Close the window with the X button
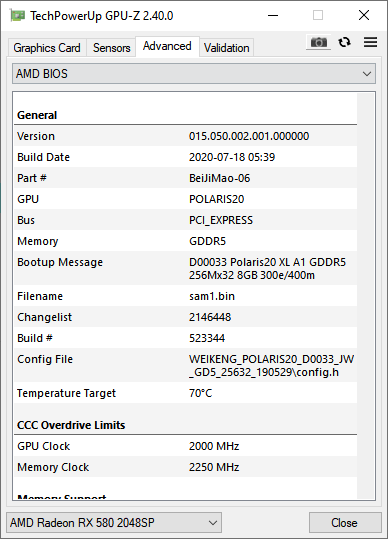Screen dimensions: 388x539 (364, 15)
